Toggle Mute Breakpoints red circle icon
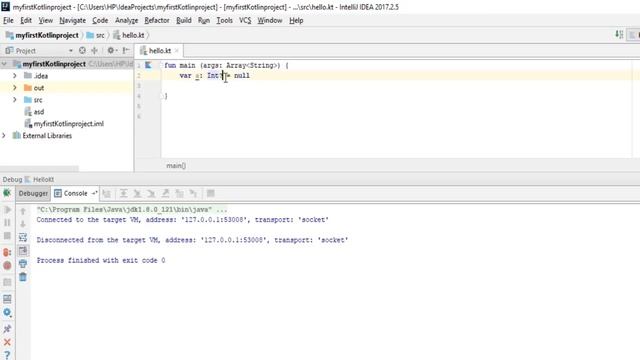This screenshot has height=360, width=640. [7, 266]
